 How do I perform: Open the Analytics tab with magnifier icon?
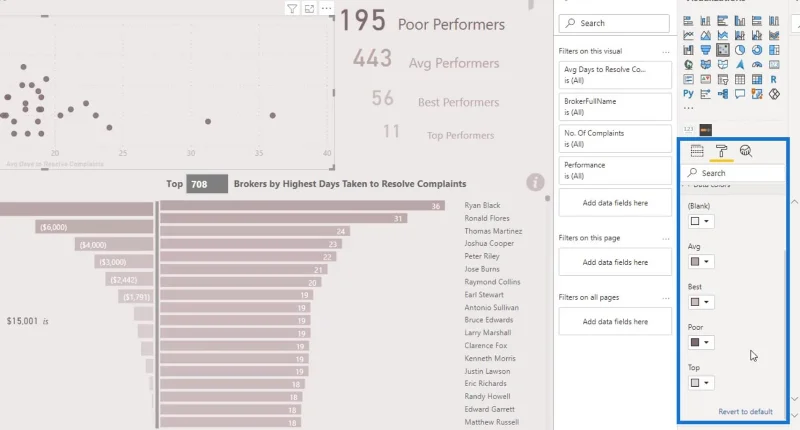coord(746,151)
